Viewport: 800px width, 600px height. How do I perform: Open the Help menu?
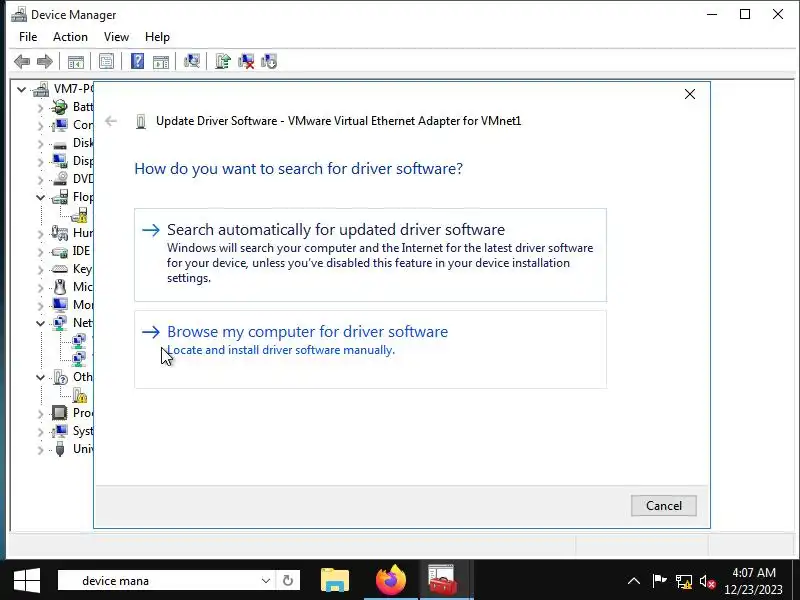coord(157,37)
